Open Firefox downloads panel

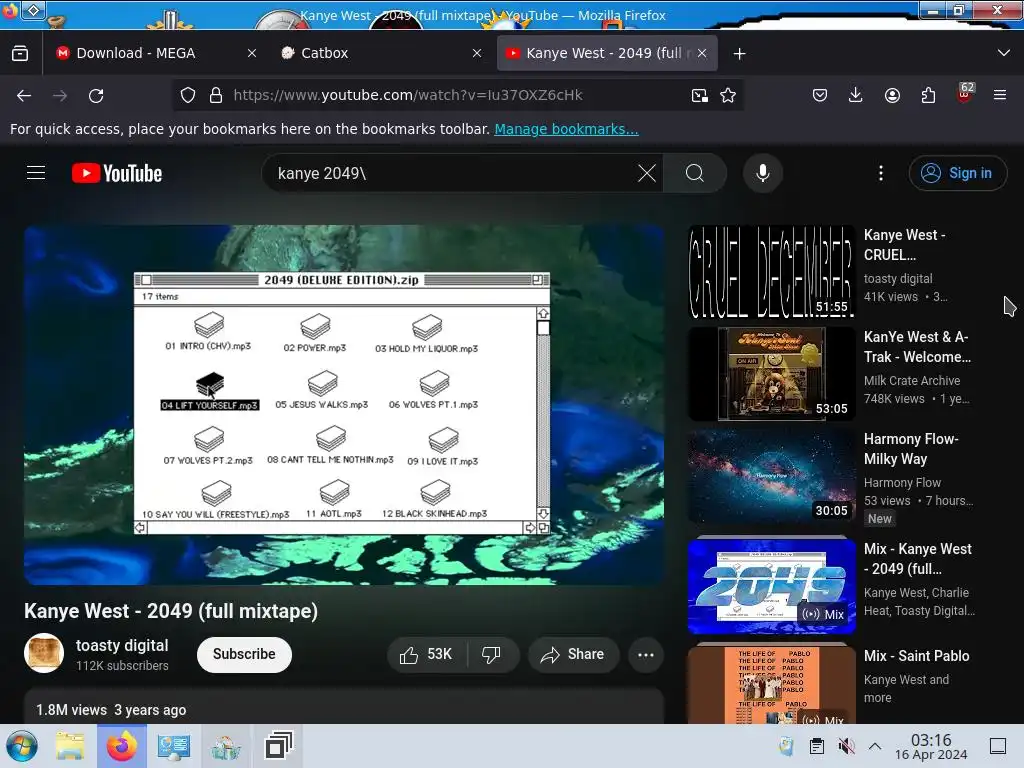pyautogui.click(x=856, y=95)
